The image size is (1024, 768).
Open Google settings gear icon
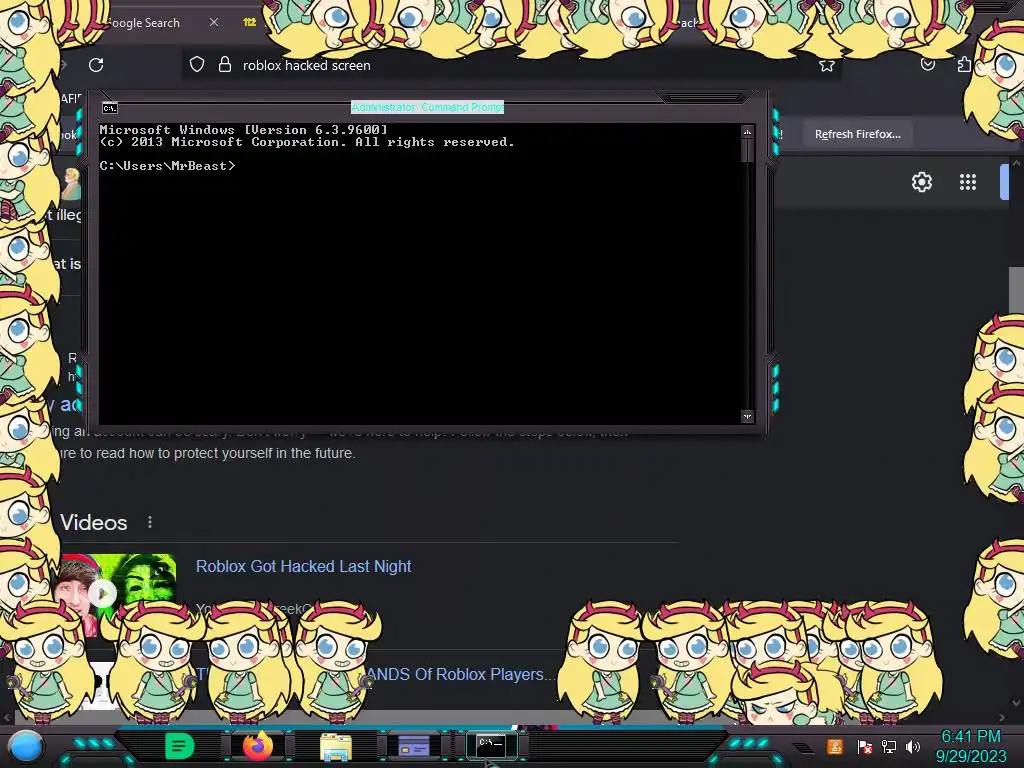click(x=921, y=182)
